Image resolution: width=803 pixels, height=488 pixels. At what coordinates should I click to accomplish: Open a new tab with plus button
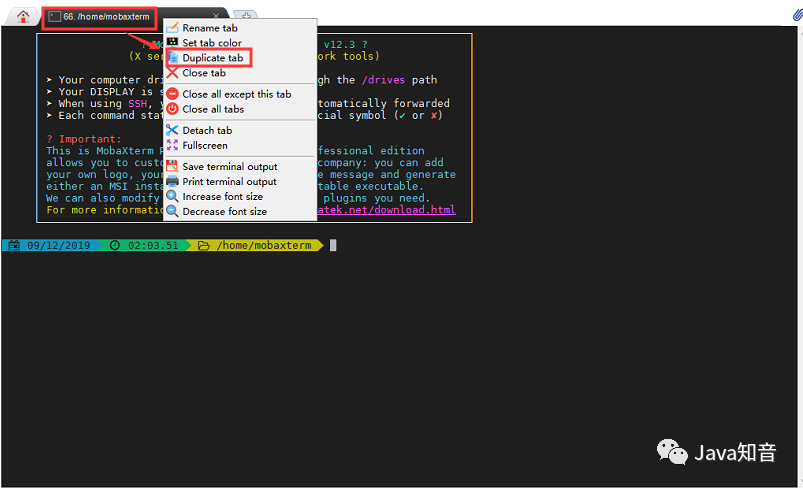(246, 16)
